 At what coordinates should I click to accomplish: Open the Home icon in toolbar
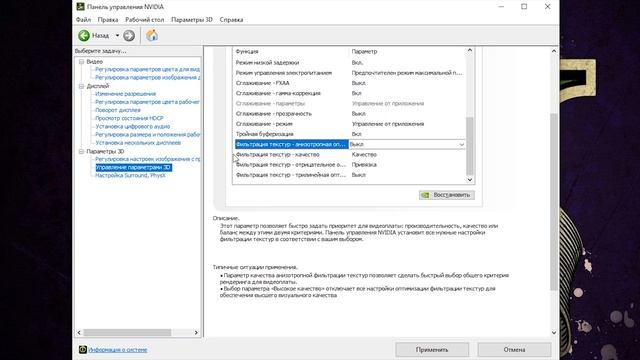(x=152, y=36)
